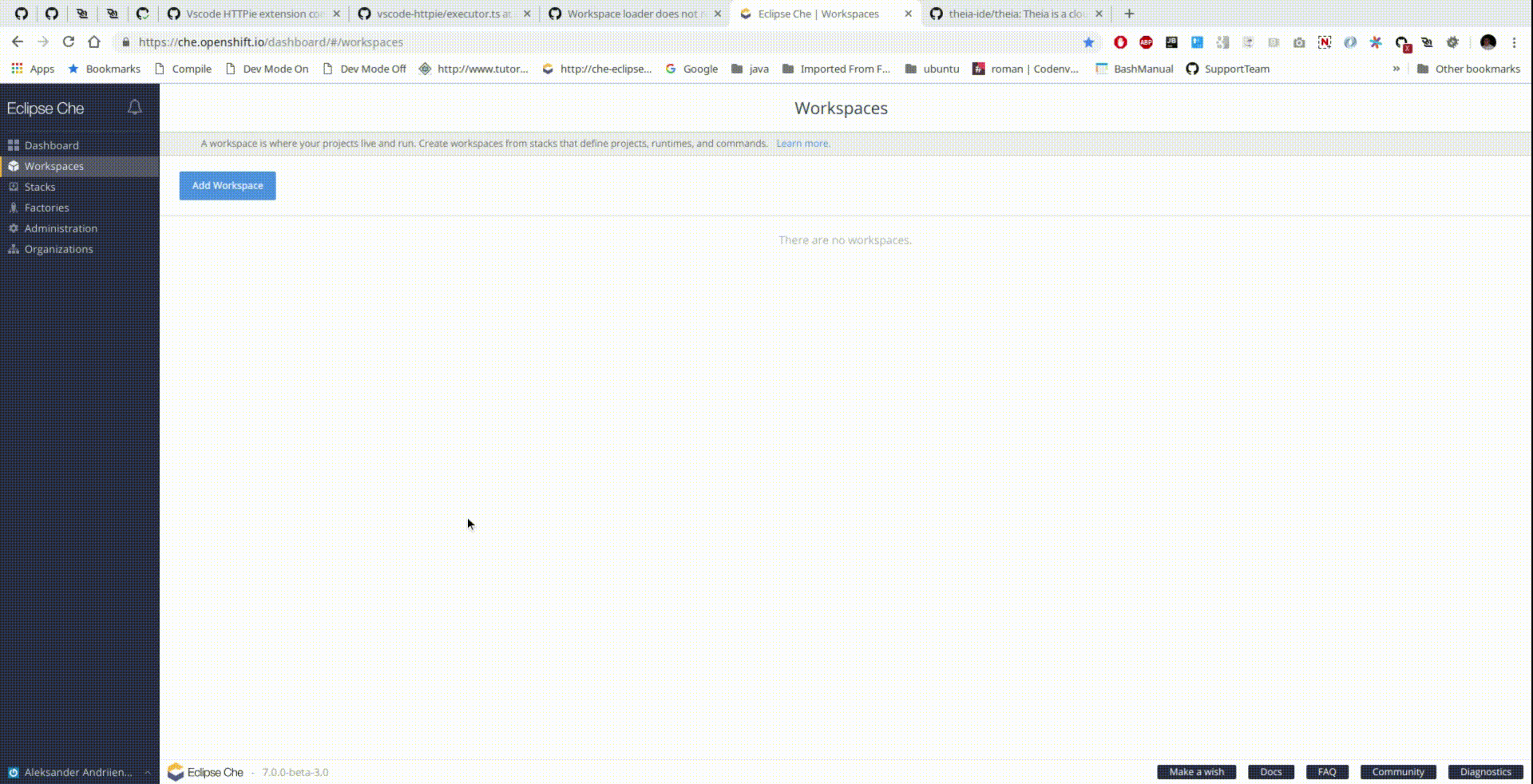The width and height of the screenshot is (1533, 784).
Task: Expand the ubuntu bookmarks folder
Action: coord(932,69)
